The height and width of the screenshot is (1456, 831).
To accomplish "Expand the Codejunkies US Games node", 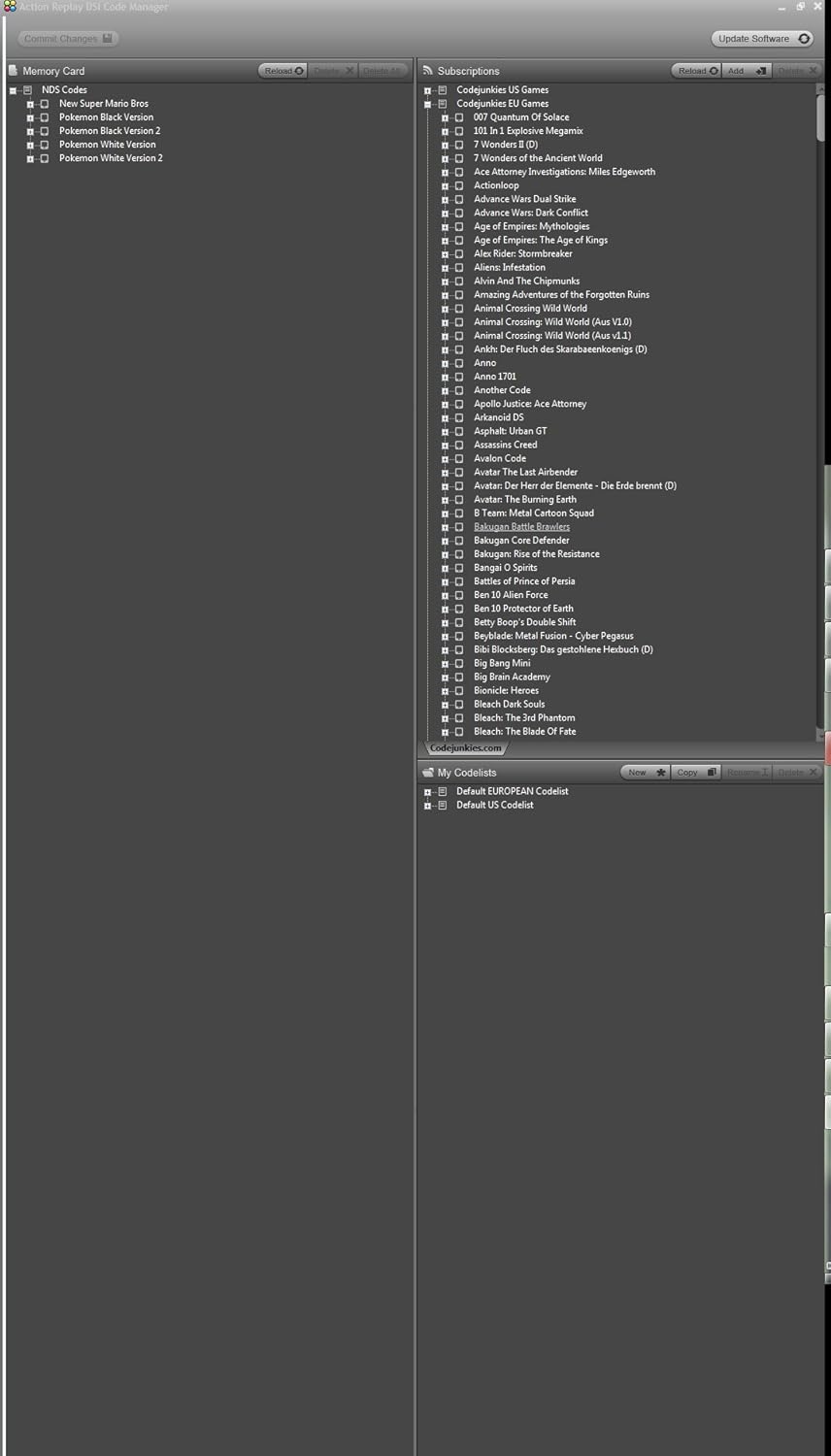I will click(x=427, y=90).
